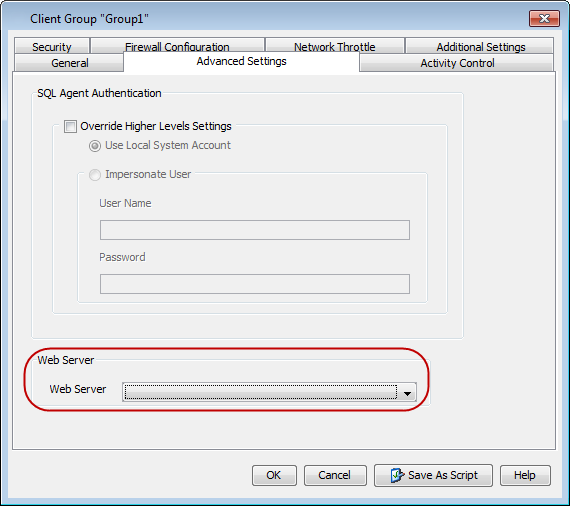Go to Additional Settings tab
The width and height of the screenshot is (570, 506).
480,46
